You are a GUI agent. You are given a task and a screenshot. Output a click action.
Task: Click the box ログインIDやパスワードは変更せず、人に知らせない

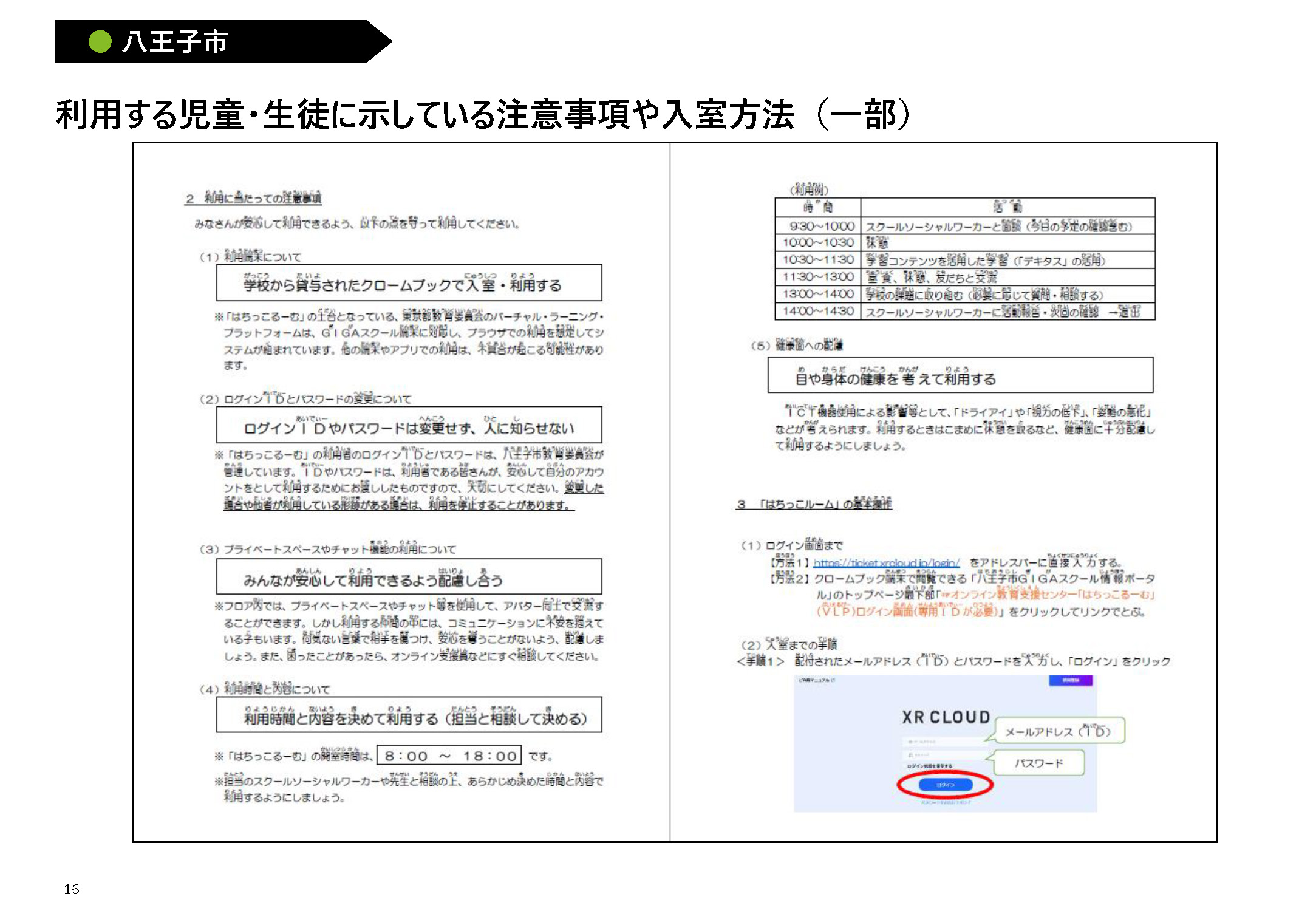[x=409, y=425]
